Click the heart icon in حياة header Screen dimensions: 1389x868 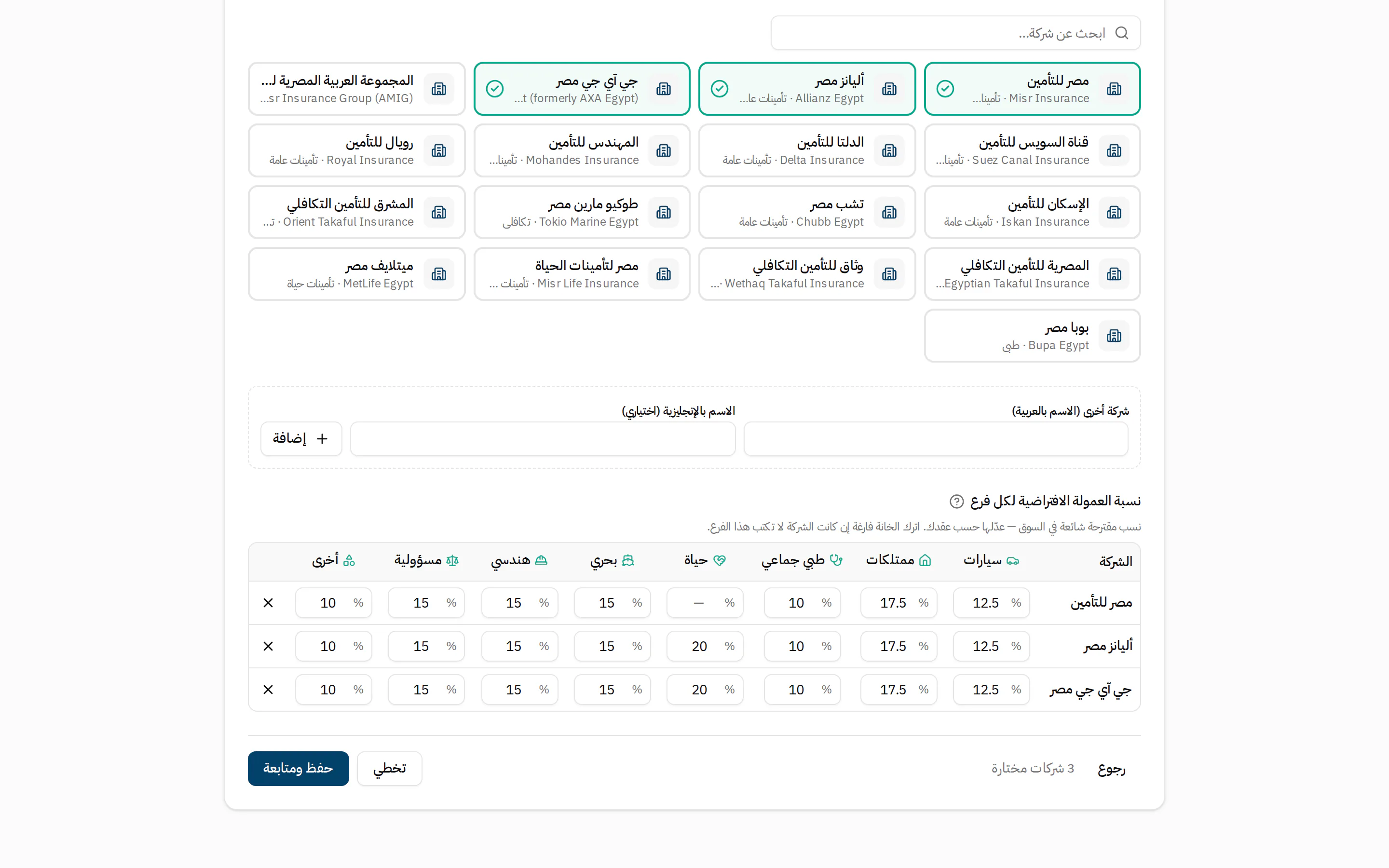click(719, 561)
